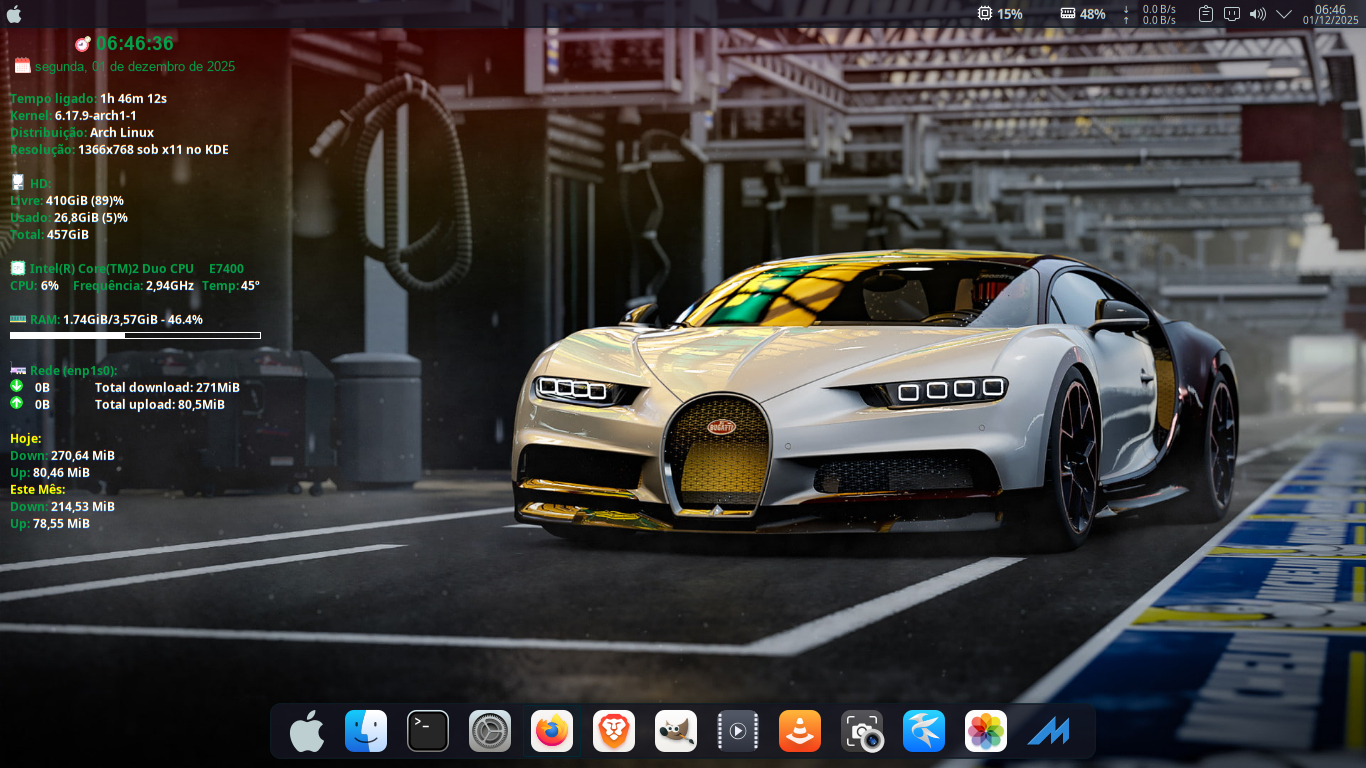The image size is (1366, 768).
Task: Launch VLC media player from the dock
Action: tap(799, 731)
